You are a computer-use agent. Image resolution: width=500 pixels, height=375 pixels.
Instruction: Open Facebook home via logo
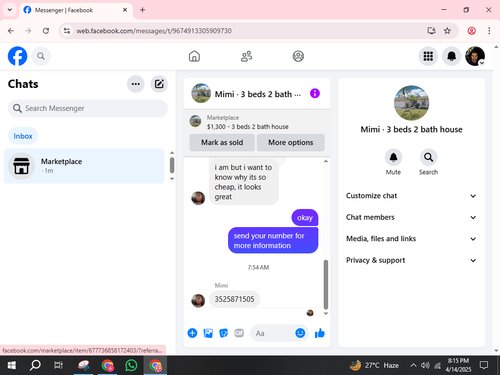[x=17, y=56]
